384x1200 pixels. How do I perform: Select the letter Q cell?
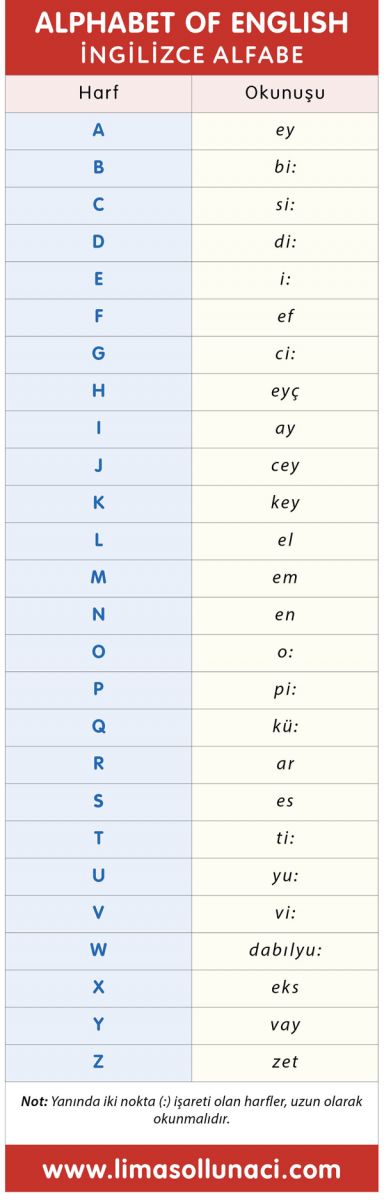(98, 726)
